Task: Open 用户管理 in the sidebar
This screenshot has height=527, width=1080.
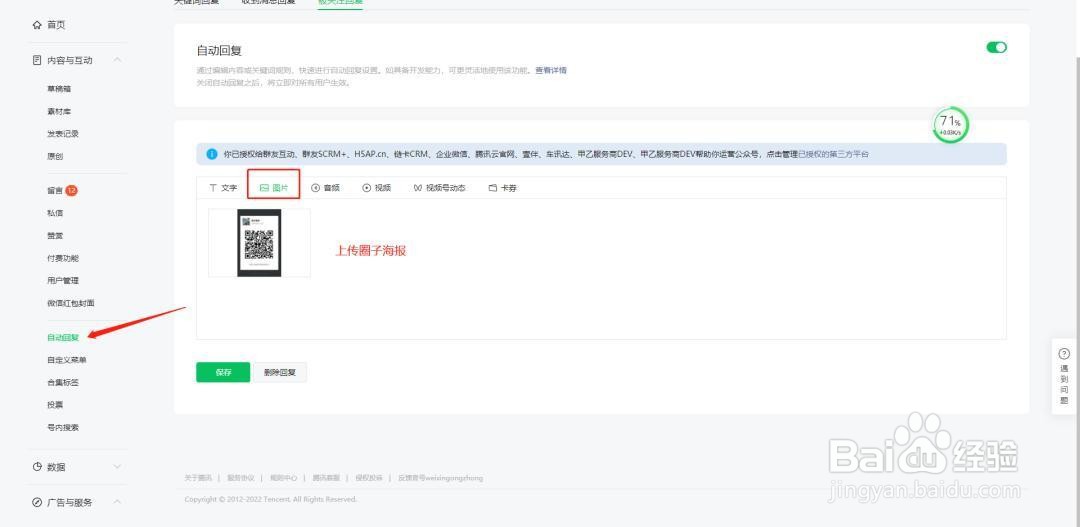Action: pos(63,280)
